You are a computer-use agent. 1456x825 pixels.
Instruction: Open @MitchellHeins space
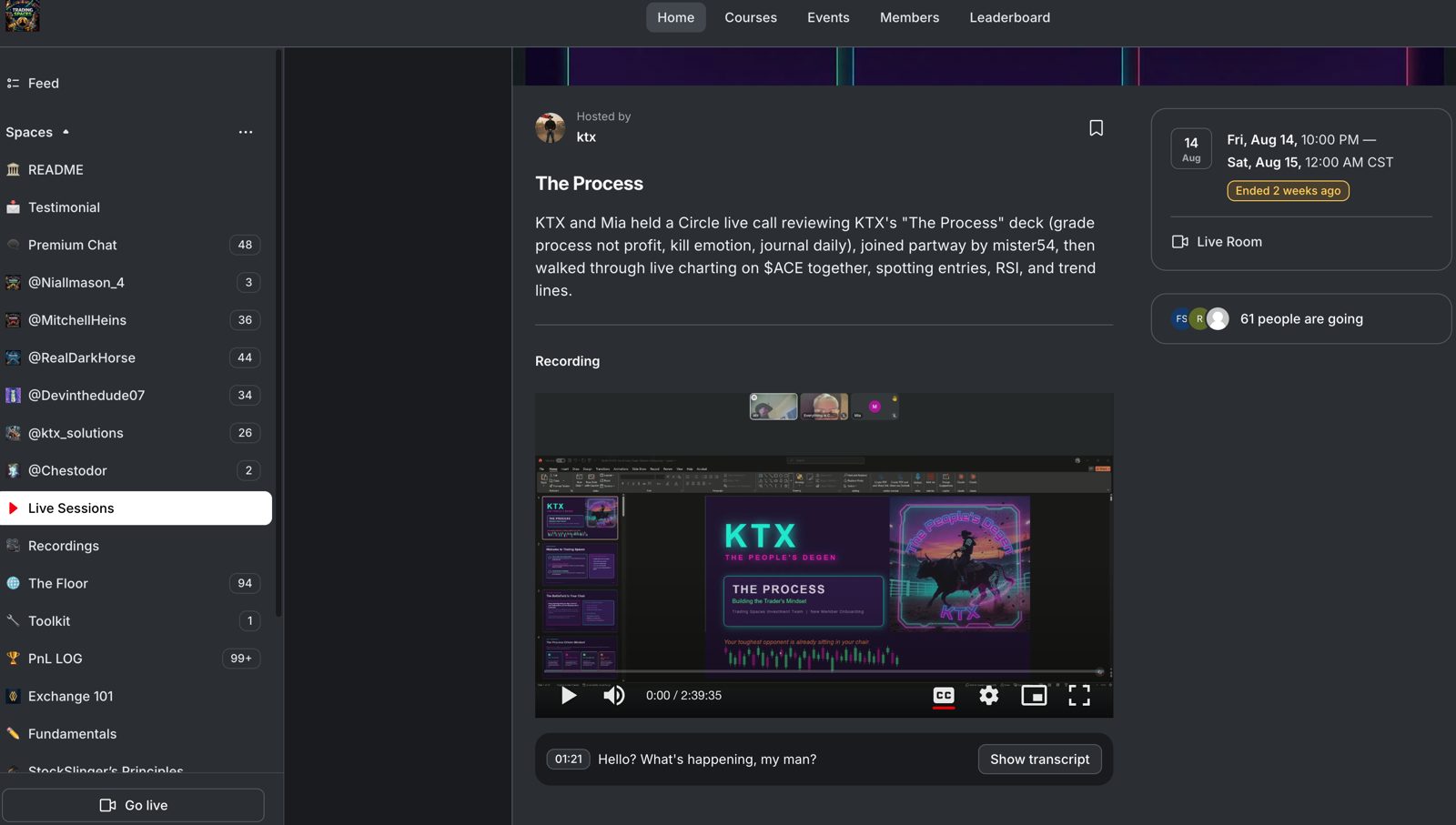point(136,320)
